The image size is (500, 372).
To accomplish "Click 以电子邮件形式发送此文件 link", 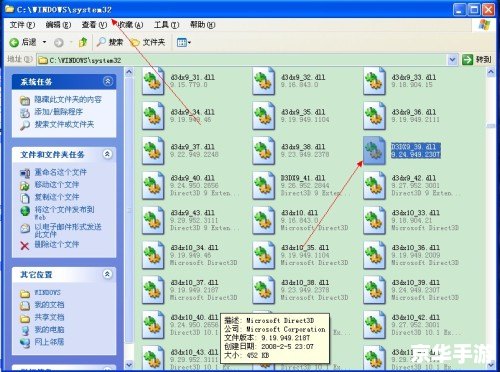I will (x=68, y=230).
